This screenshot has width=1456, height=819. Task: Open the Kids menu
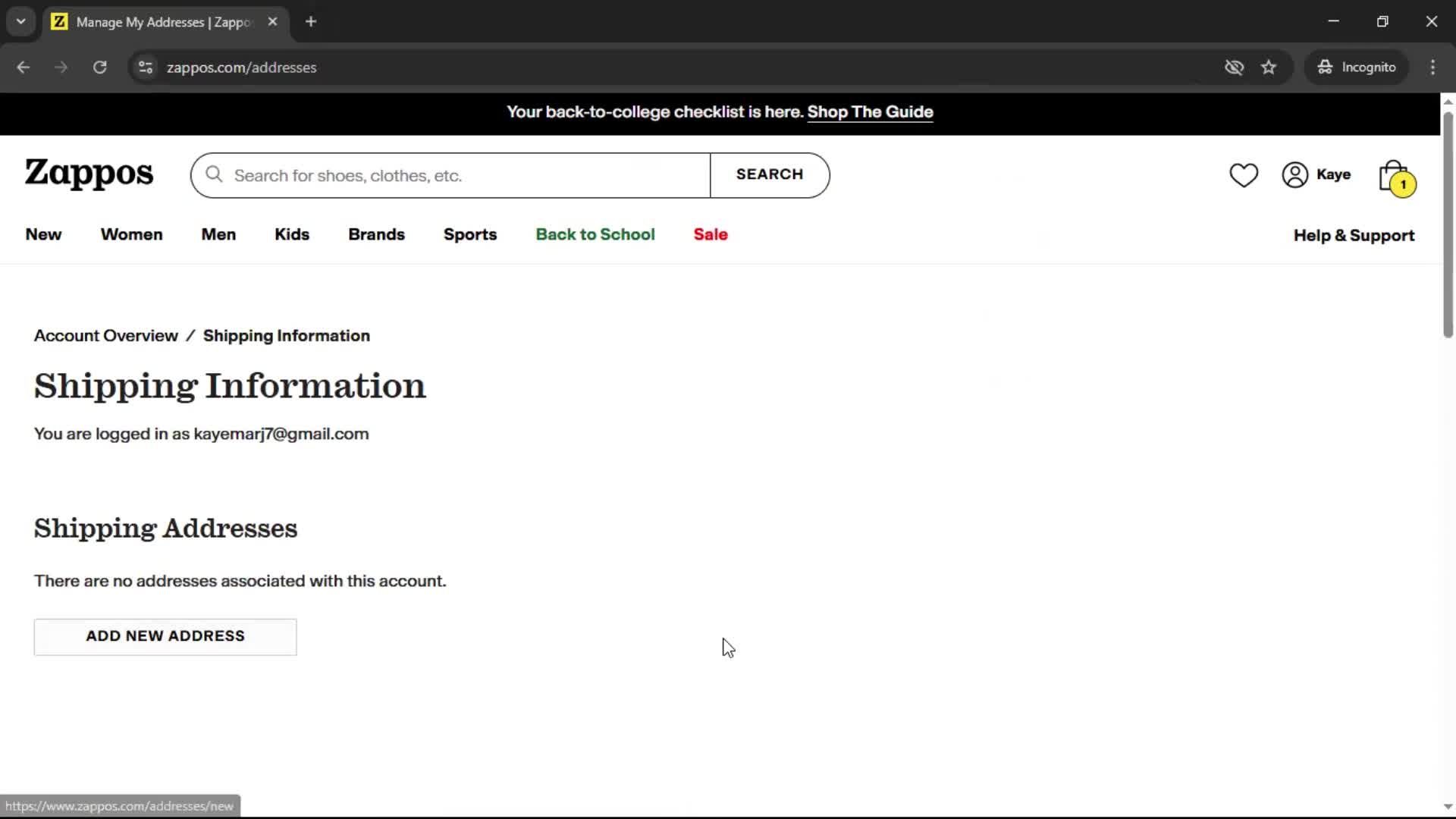[292, 235]
